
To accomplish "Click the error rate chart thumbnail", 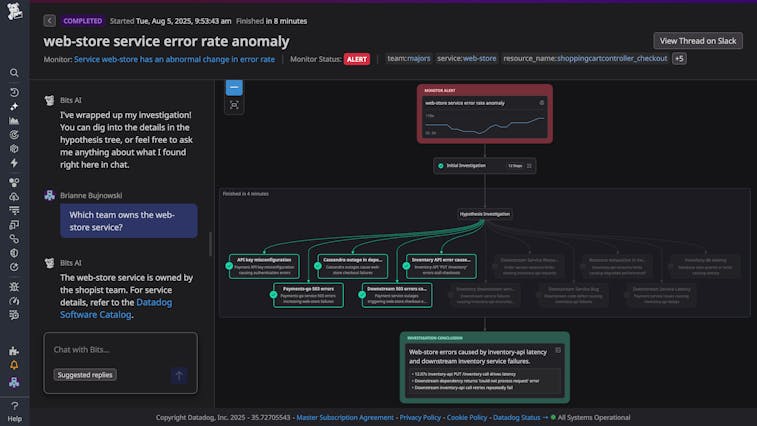I will [x=484, y=125].
